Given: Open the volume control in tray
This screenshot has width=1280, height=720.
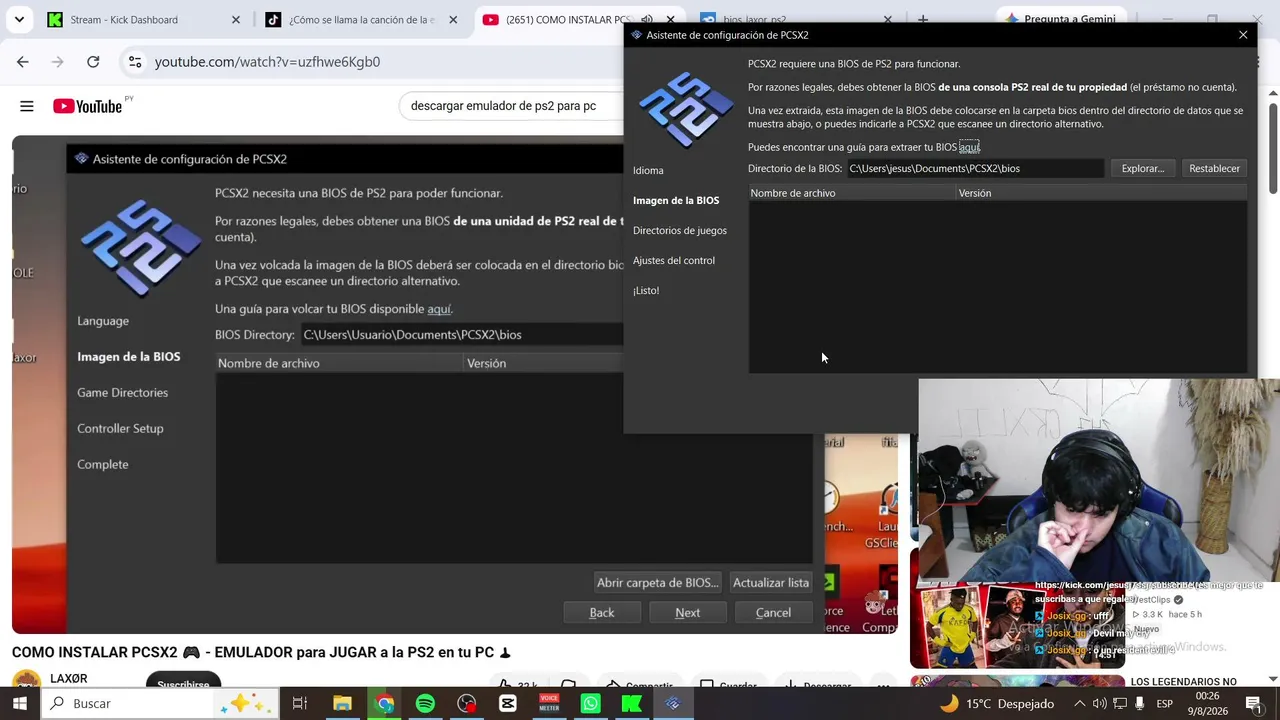Looking at the screenshot, I should click(1099, 703).
